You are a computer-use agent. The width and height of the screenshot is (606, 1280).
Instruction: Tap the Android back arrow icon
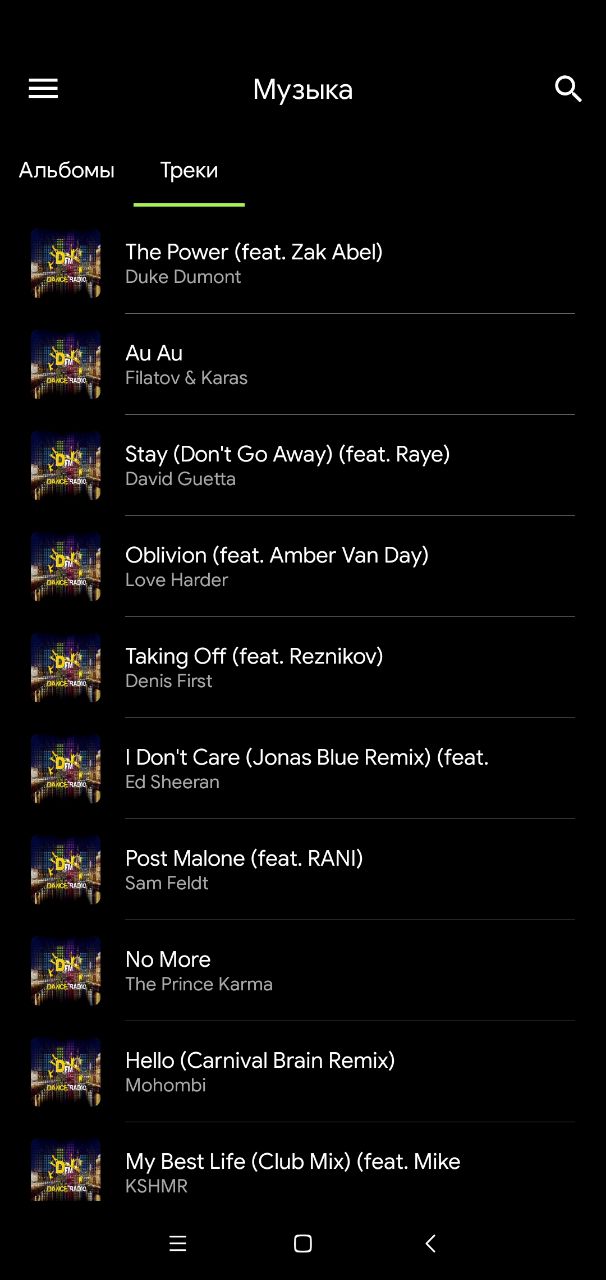430,1243
